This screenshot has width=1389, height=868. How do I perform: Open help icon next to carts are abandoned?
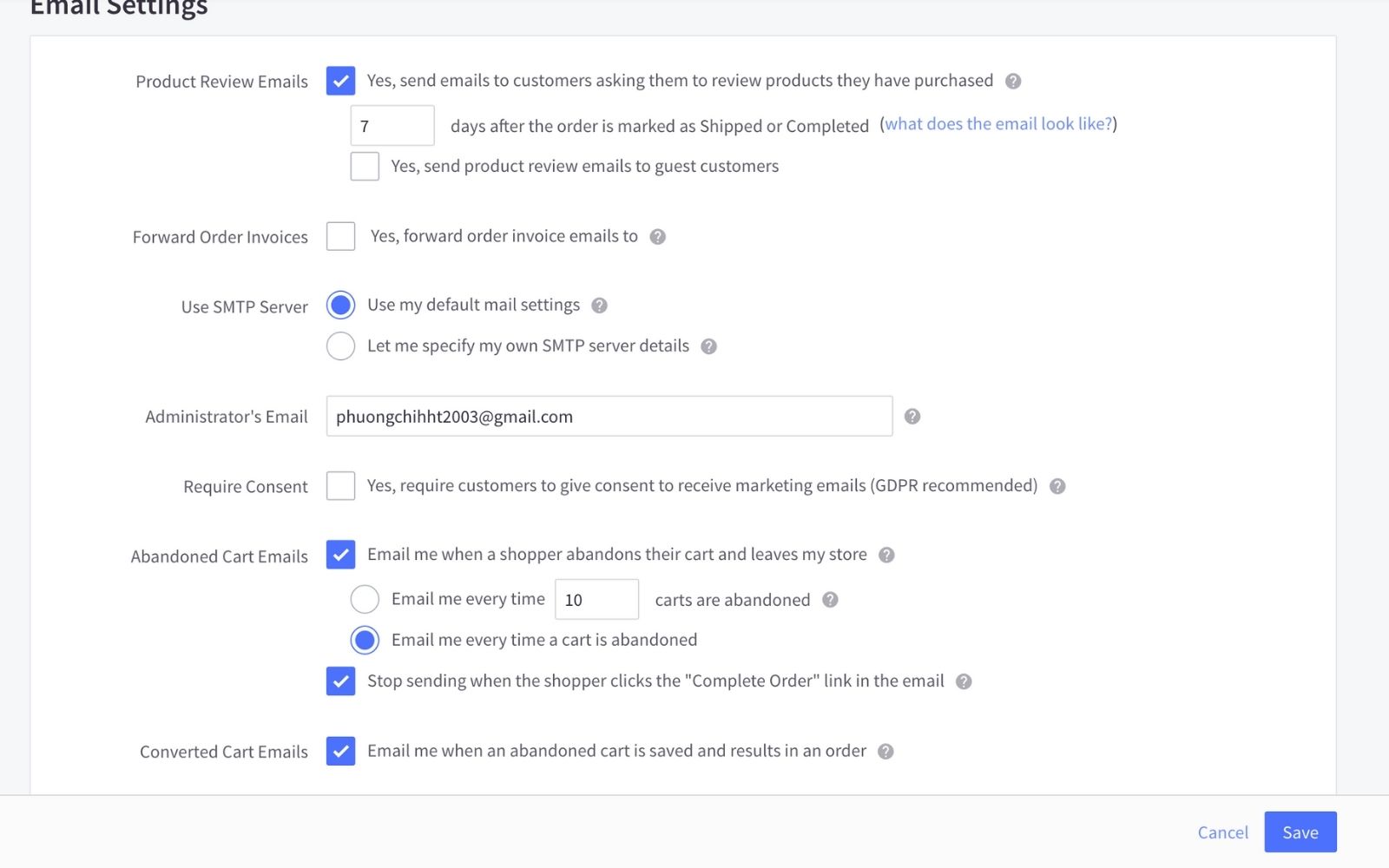(x=830, y=600)
